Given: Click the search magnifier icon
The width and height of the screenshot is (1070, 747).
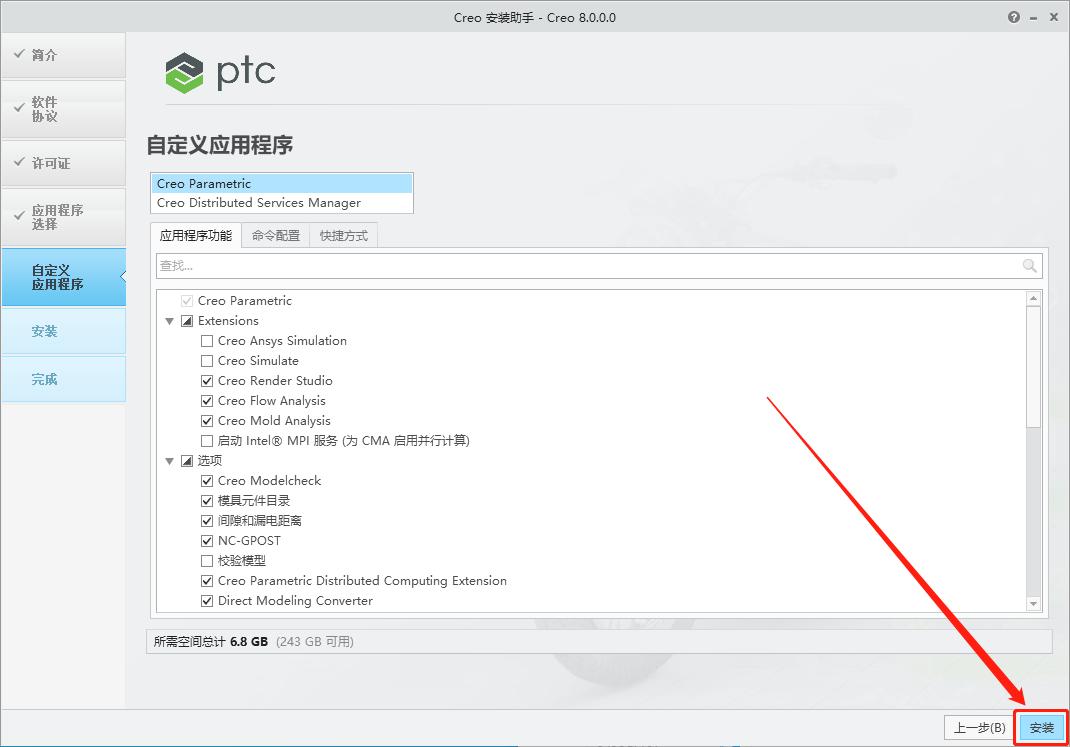Looking at the screenshot, I should coord(1030,265).
